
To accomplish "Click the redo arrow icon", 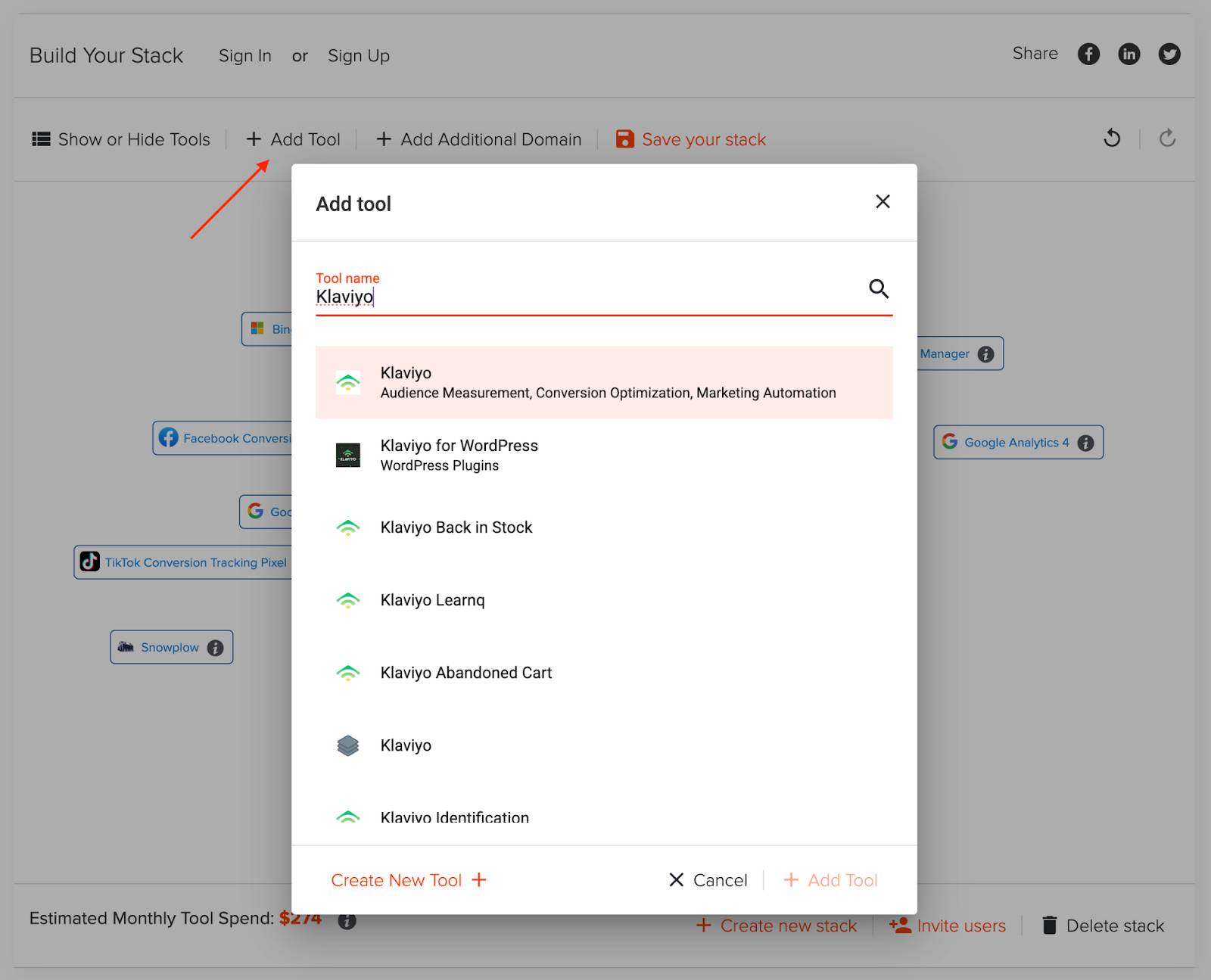I will tap(1167, 138).
